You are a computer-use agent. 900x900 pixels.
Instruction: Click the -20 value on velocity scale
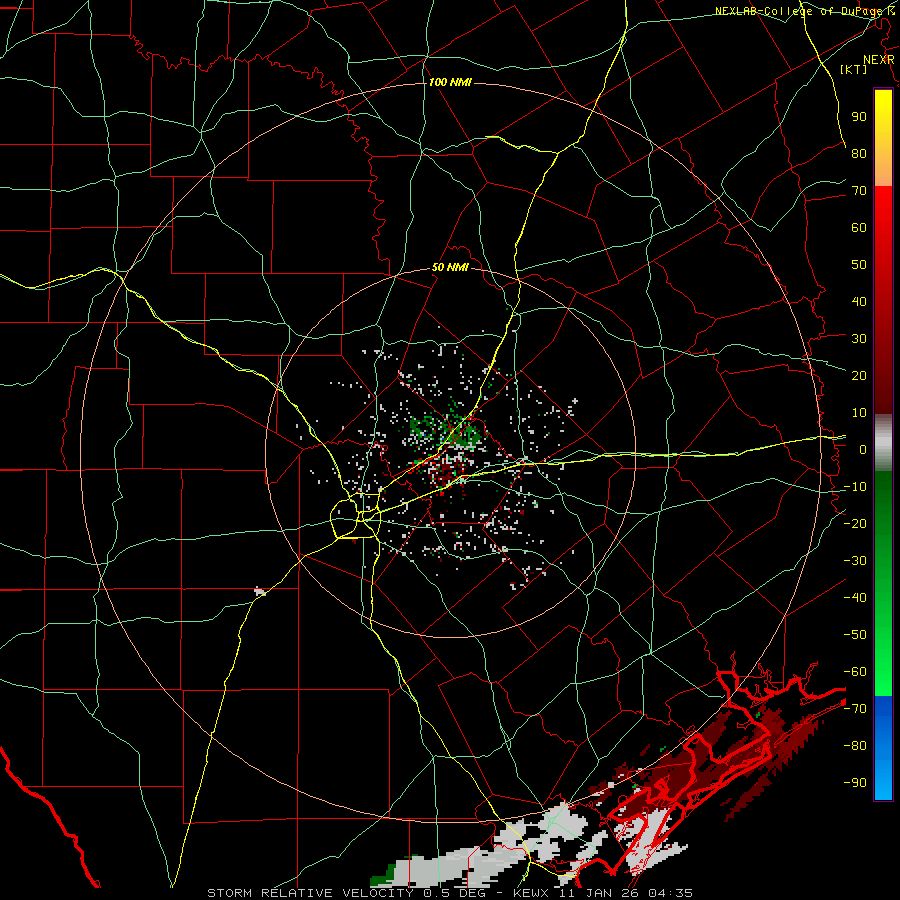(855, 523)
